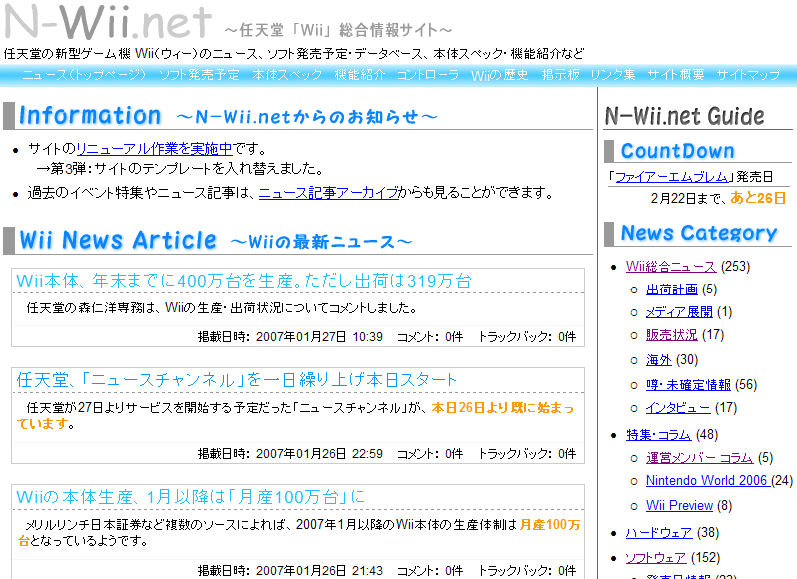Open the ソフトウェア category
This screenshot has width=797, height=579.
(x=656, y=558)
